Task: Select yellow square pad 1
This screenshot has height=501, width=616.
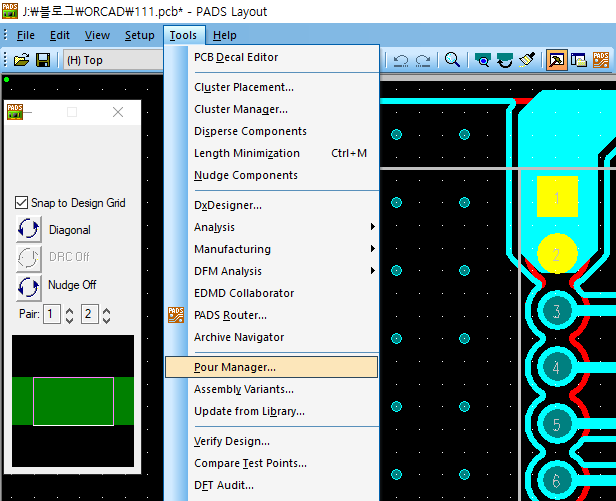Action: coord(557,196)
